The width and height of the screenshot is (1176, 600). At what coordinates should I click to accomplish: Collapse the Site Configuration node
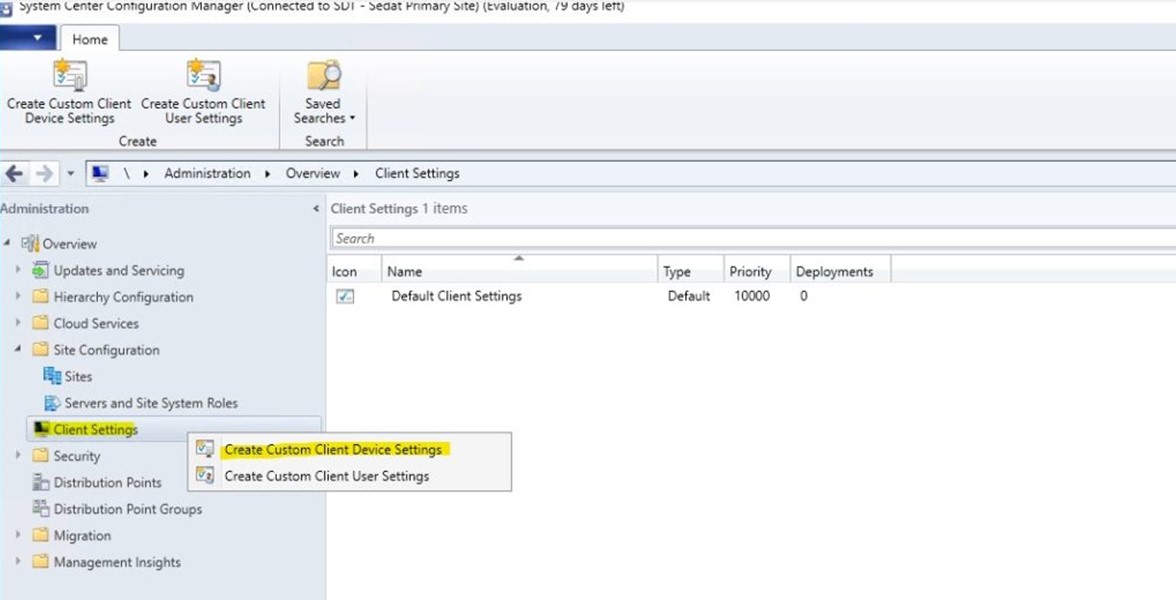[18, 350]
